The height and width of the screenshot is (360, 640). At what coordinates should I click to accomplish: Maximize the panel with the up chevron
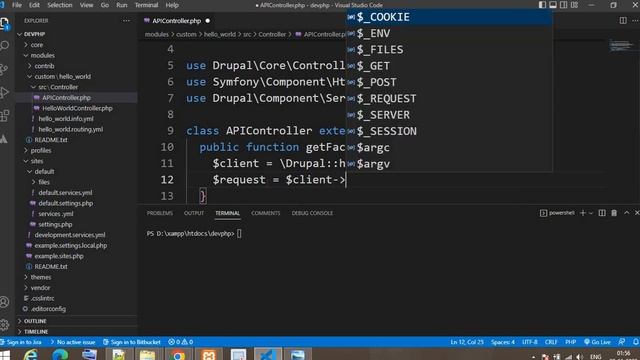627,213
